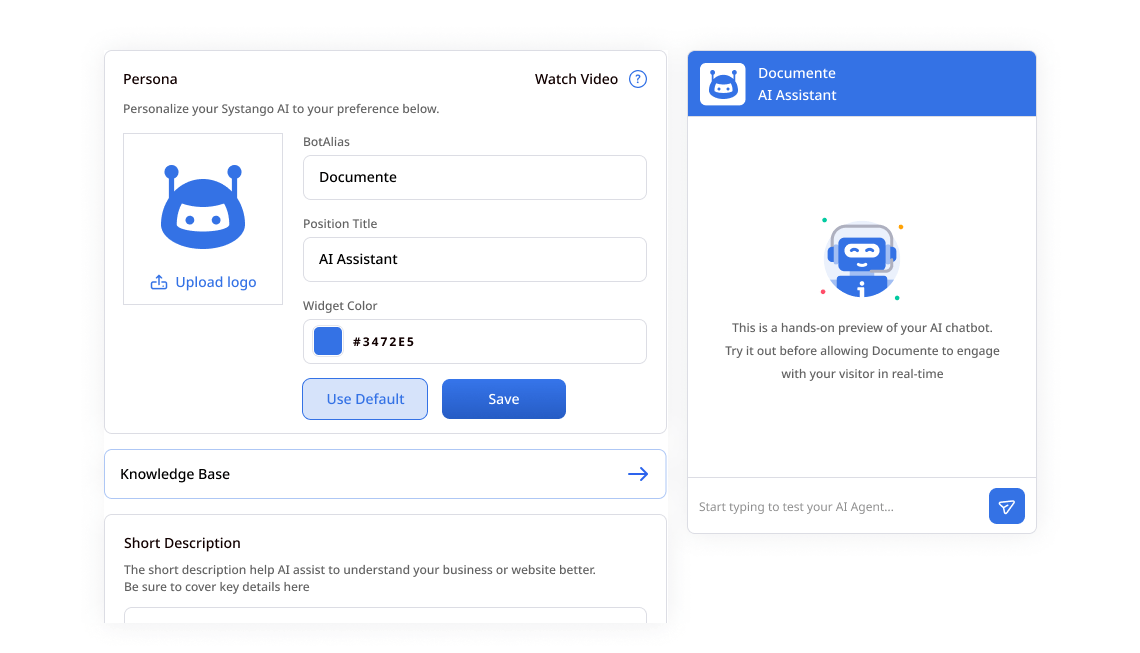Edit the #3472E5 hex color value

(385, 341)
